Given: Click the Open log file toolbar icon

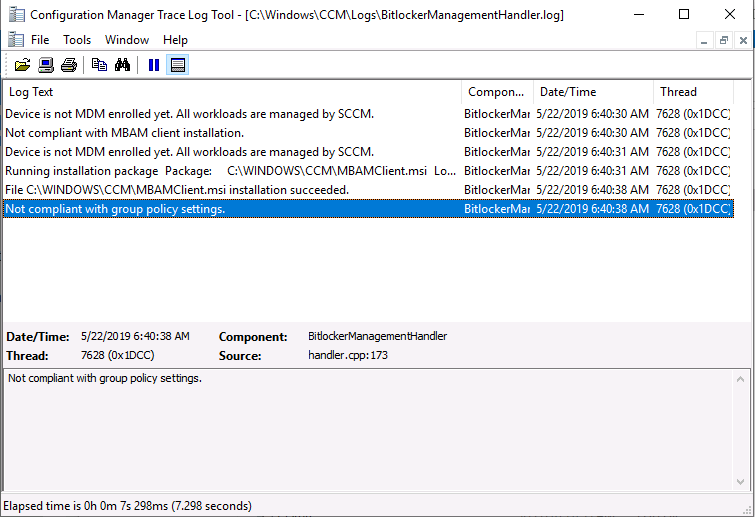Looking at the screenshot, I should point(22,65).
